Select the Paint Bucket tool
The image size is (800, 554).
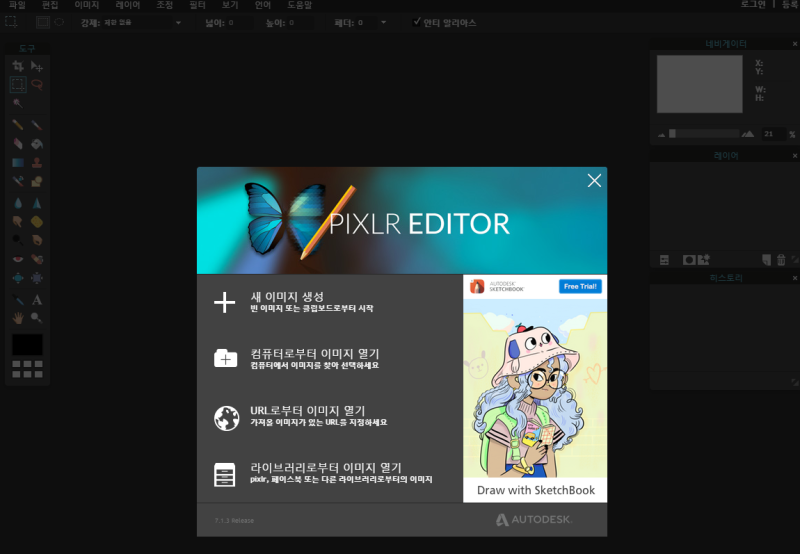[x=37, y=144]
